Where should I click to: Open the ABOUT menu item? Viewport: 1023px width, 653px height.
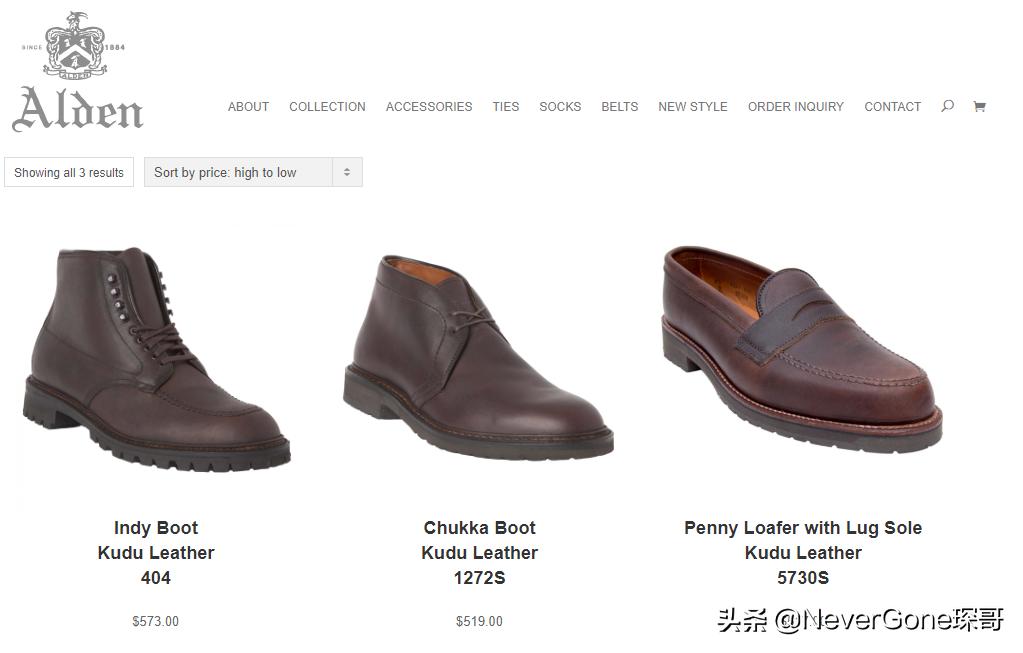(x=248, y=107)
